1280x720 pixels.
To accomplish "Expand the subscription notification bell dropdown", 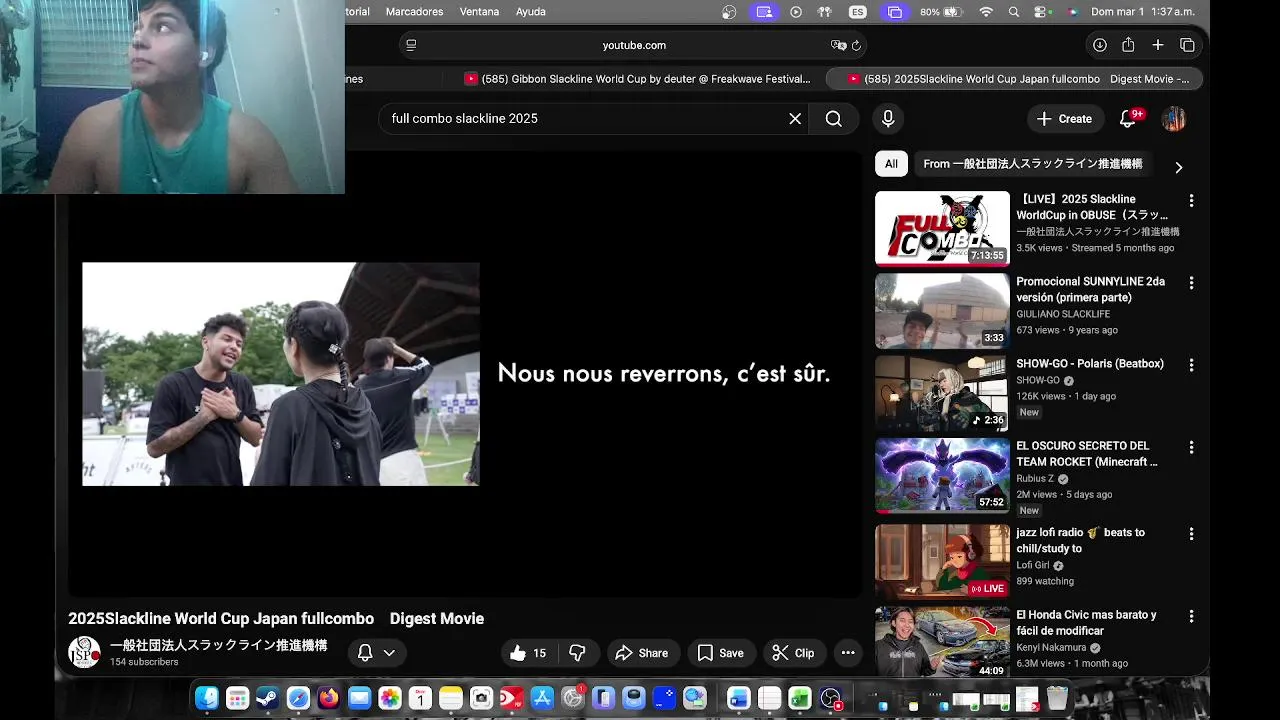I will click(x=376, y=653).
